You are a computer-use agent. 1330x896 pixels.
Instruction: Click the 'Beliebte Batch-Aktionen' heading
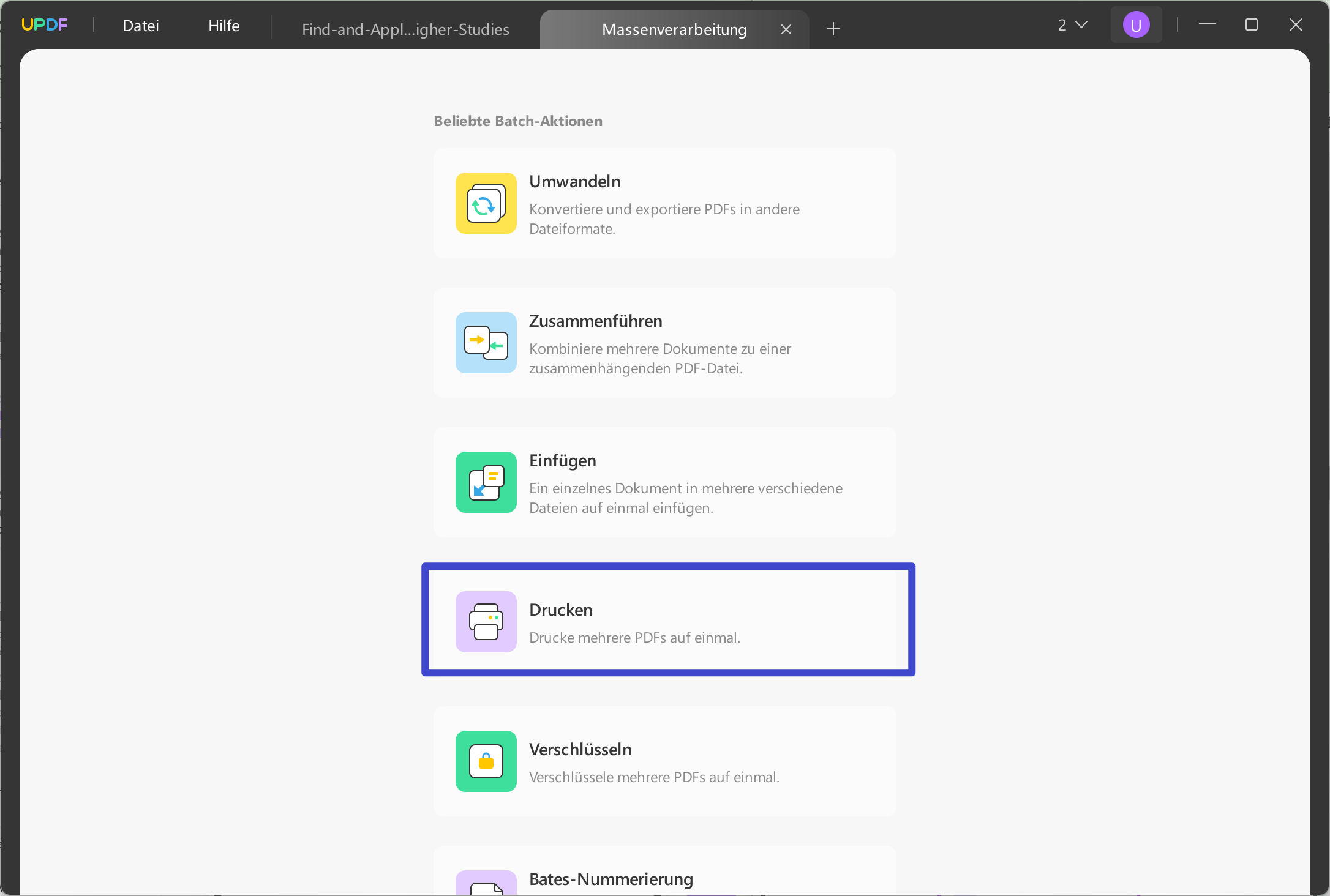tap(518, 121)
